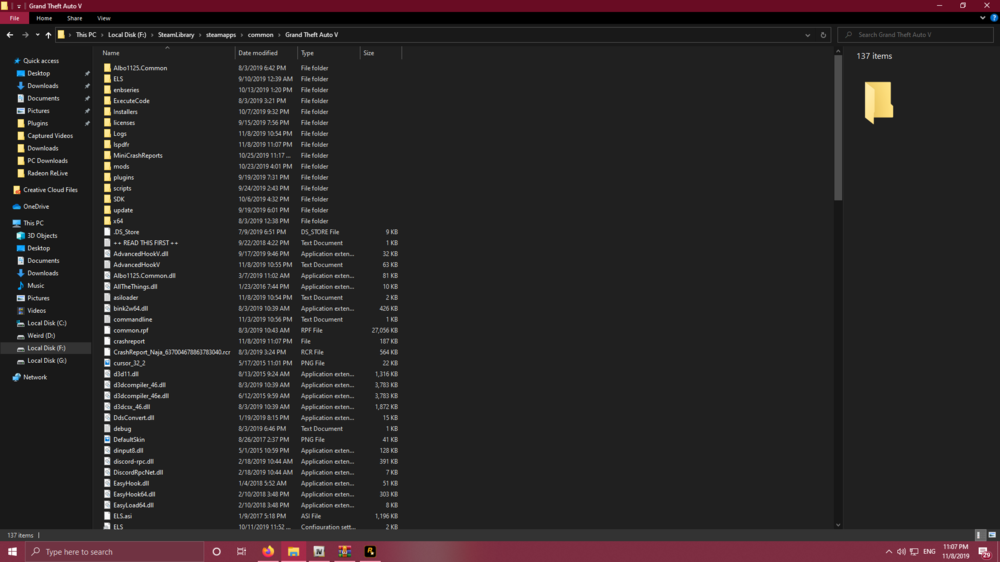Open Captured Videos in sidebar
This screenshot has width=1000, height=562.
(x=50, y=136)
